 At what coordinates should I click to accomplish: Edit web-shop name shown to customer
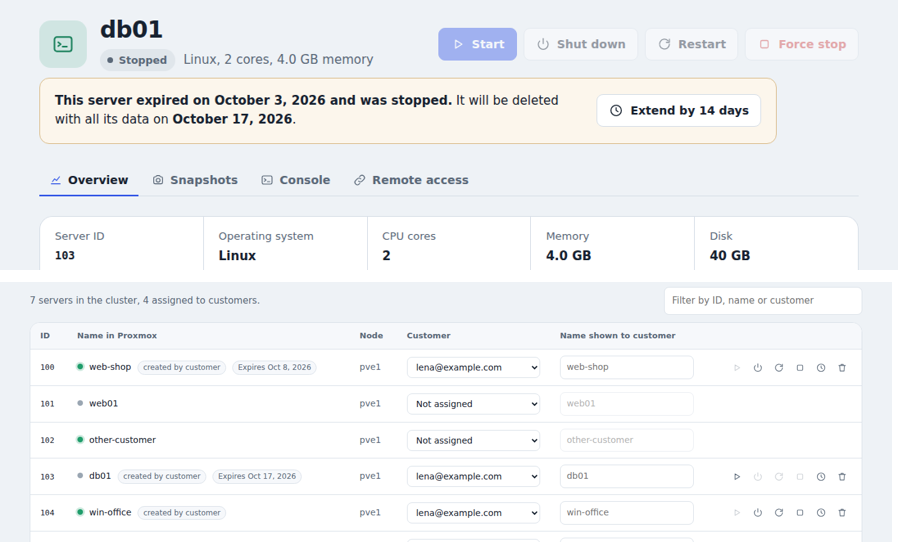[627, 367]
